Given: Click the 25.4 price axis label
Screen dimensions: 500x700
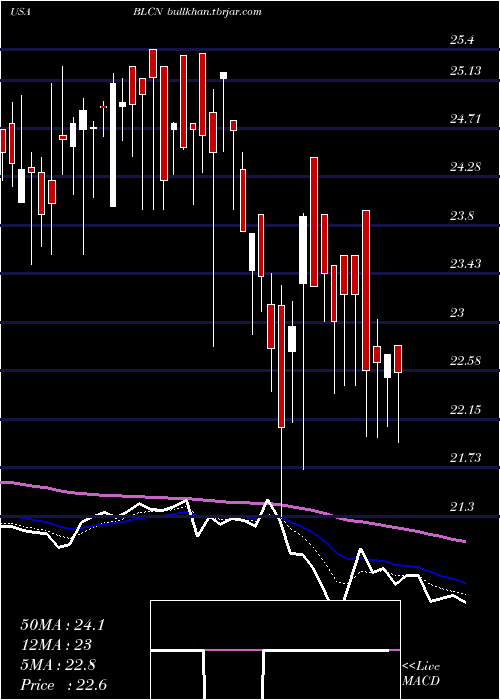Looking at the screenshot, I should 462,41.
